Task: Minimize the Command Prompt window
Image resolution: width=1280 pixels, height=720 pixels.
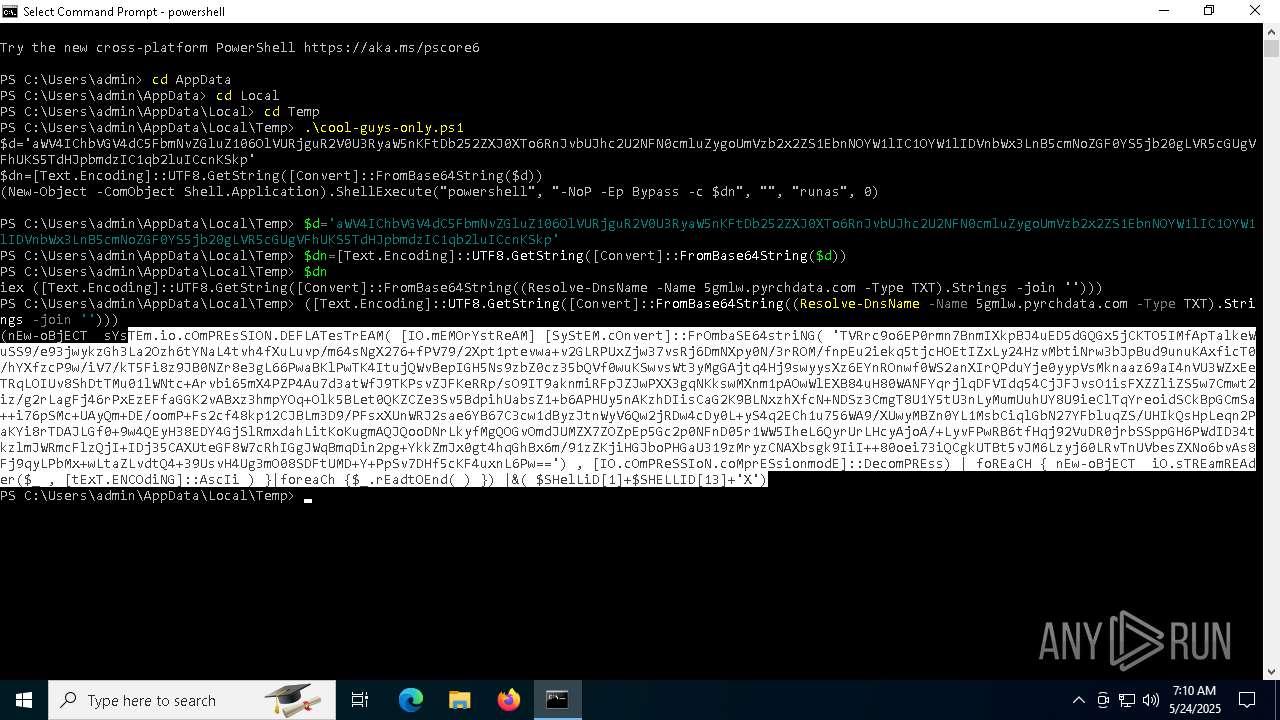Action: pos(1163,11)
